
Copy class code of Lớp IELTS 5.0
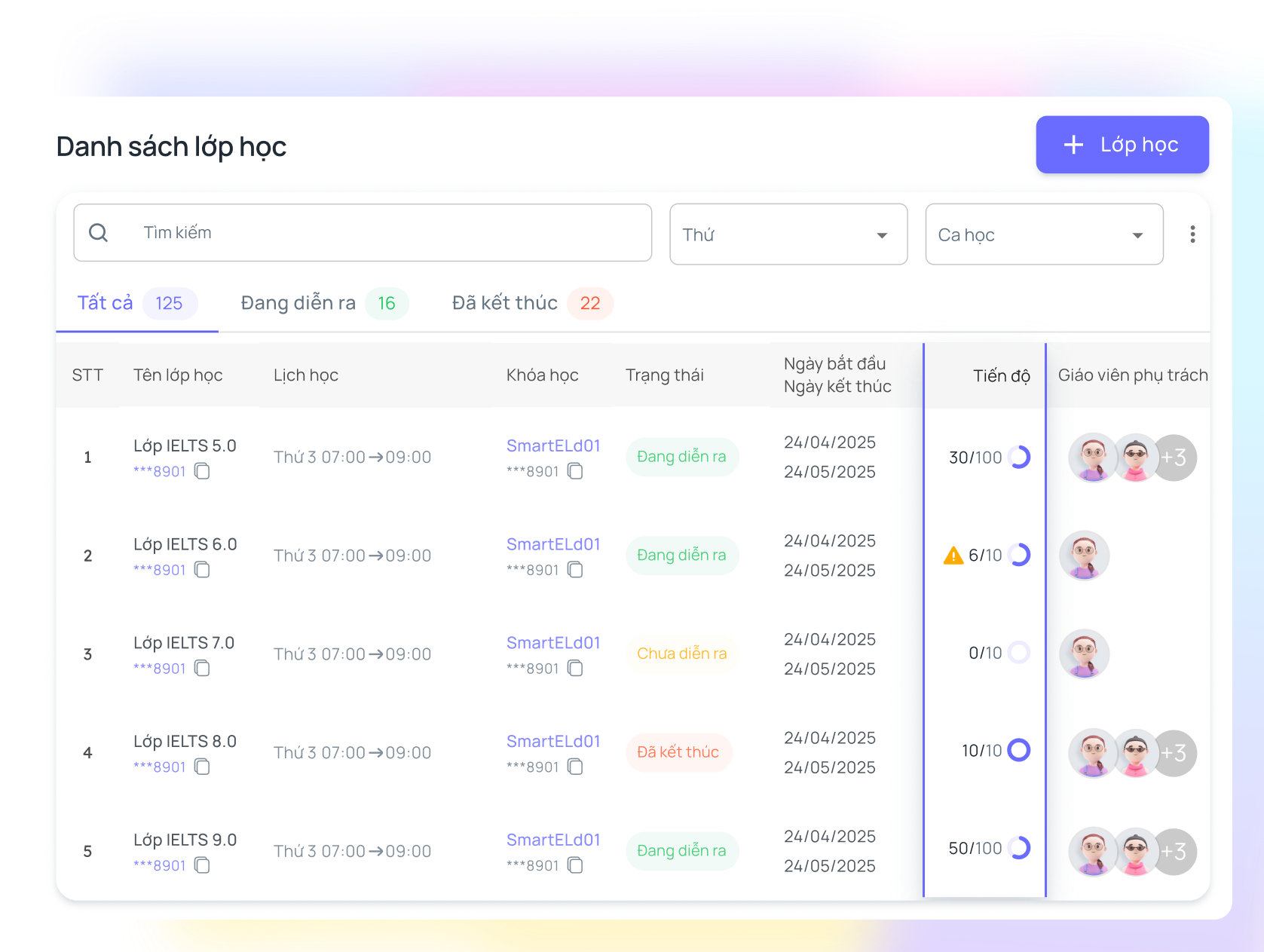click(202, 471)
